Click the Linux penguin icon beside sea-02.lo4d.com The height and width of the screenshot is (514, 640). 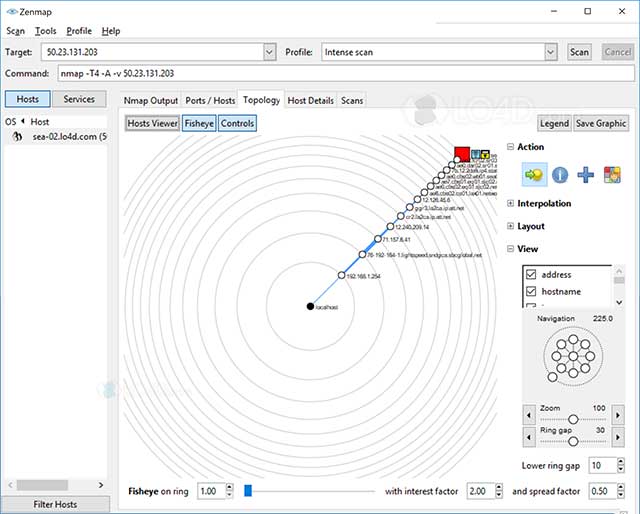(17, 137)
